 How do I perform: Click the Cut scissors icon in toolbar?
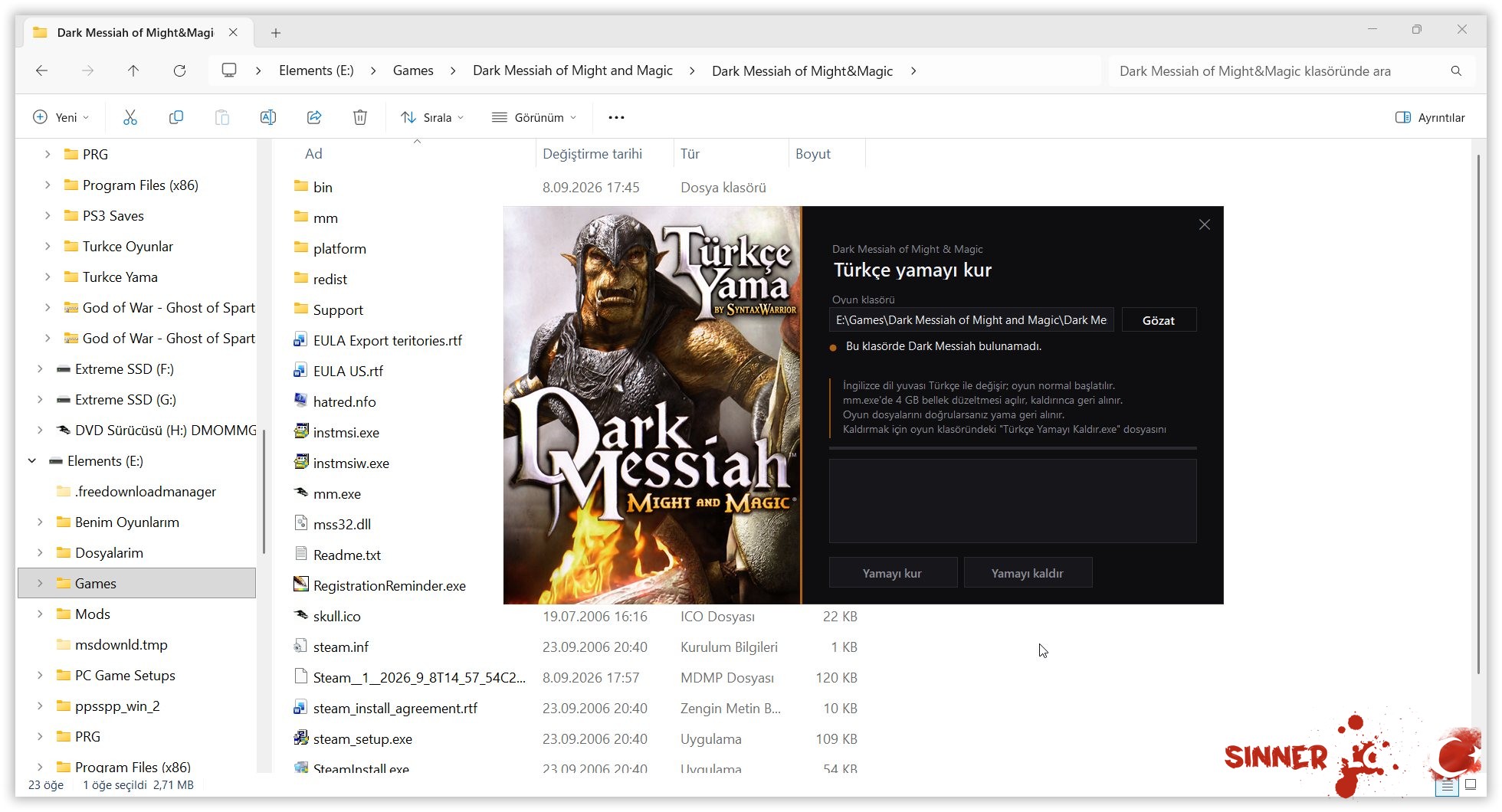[130, 117]
